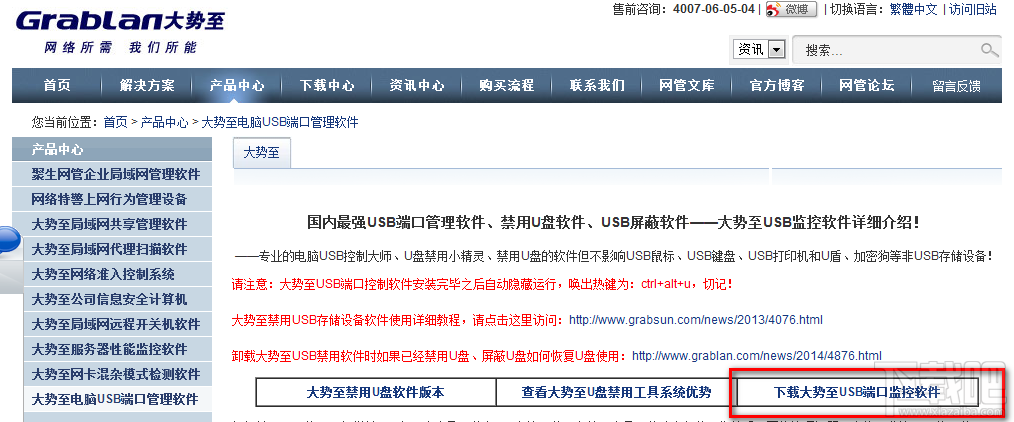Open 产品中心 in the navigation bar

237,85
